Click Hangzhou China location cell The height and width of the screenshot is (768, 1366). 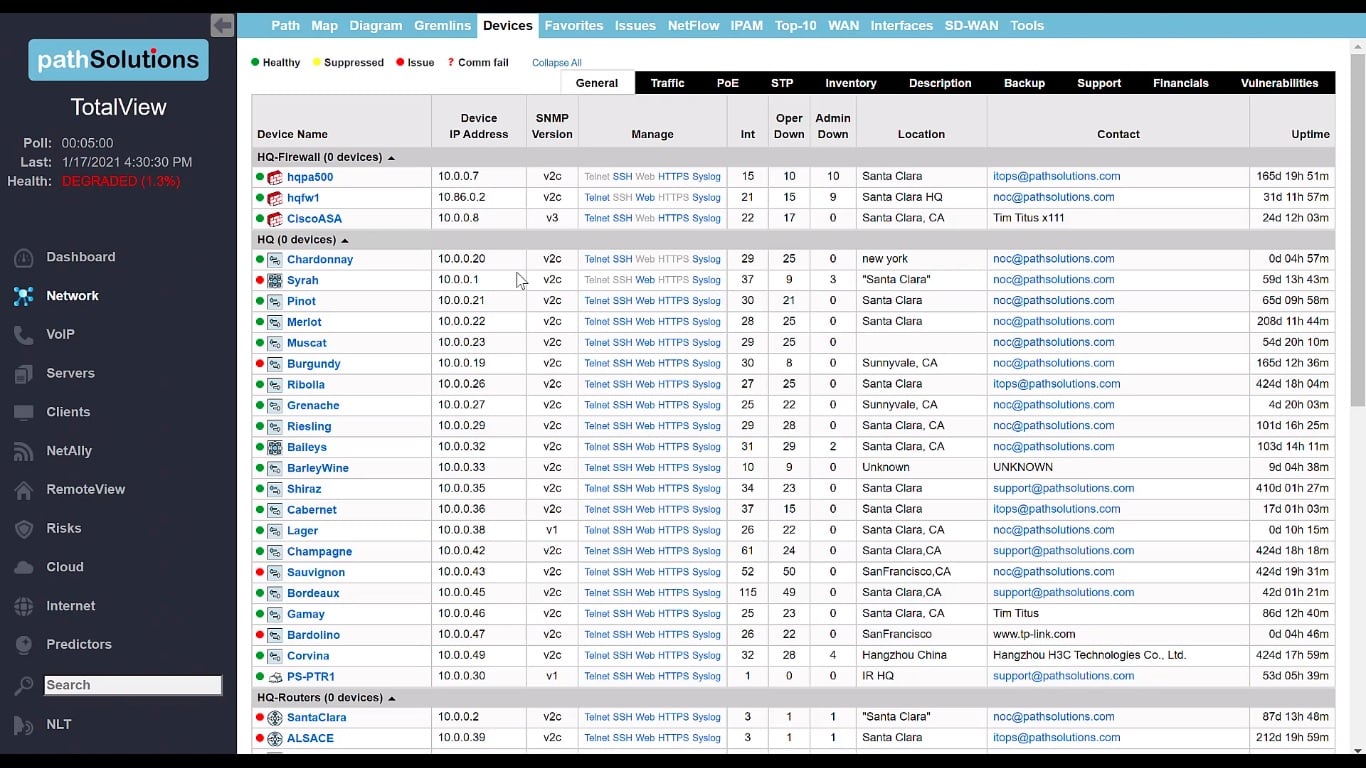pyautogui.click(x=904, y=656)
